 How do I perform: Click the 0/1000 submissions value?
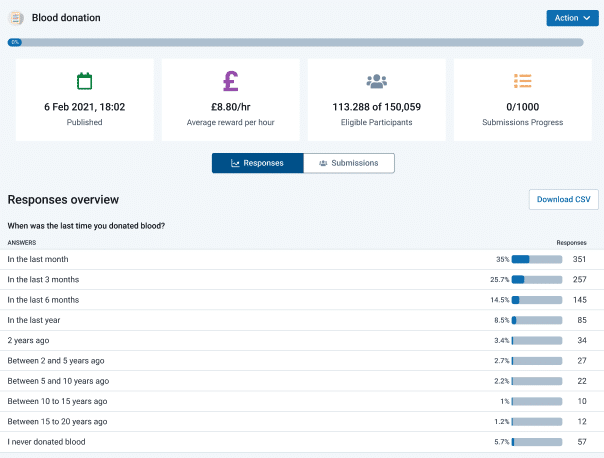[522, 107]
